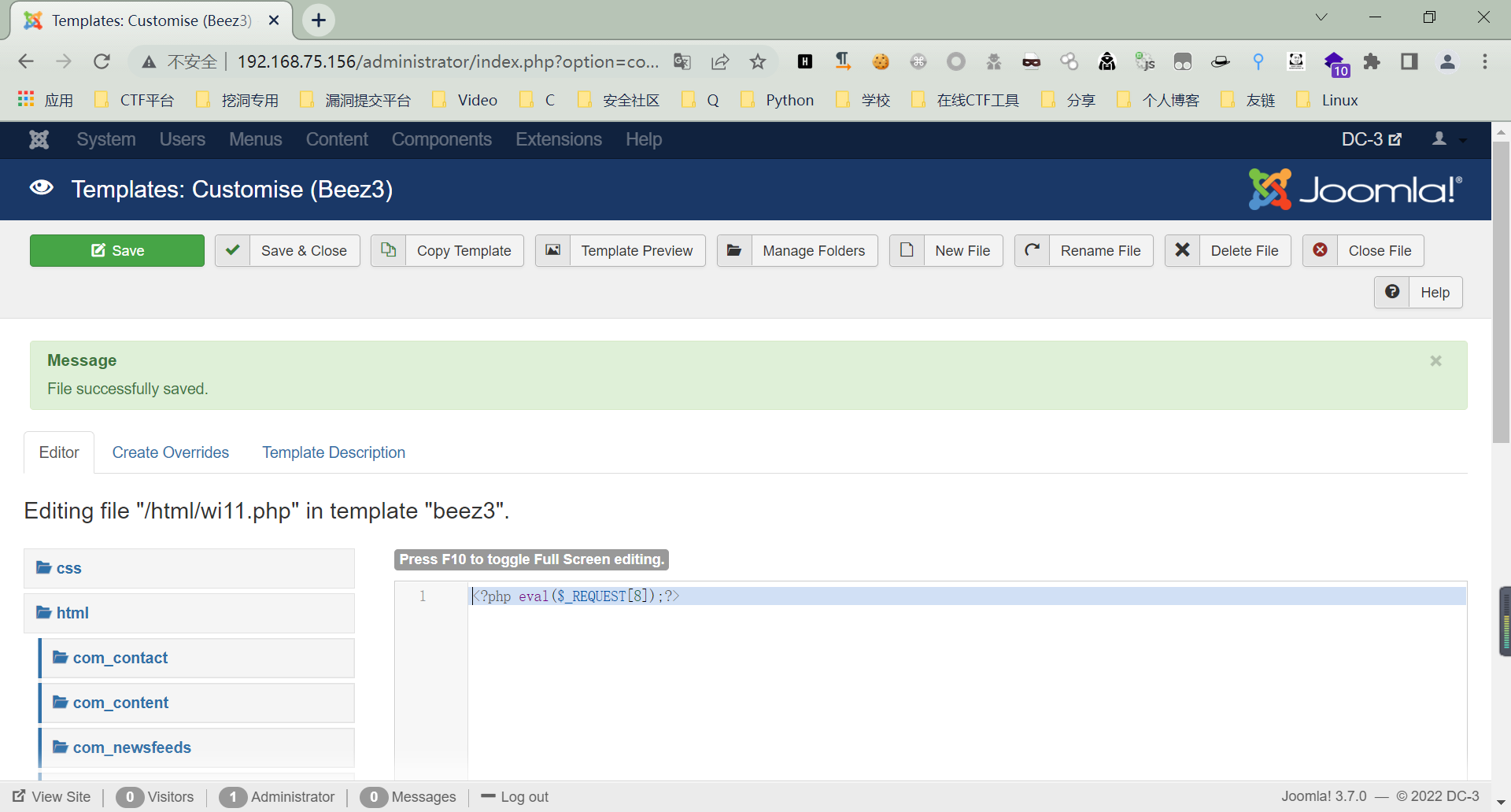This screenshot has width=1511, height=812.
Task: Expand the com_newsfeeds folder
Action: tap(197, 747)
